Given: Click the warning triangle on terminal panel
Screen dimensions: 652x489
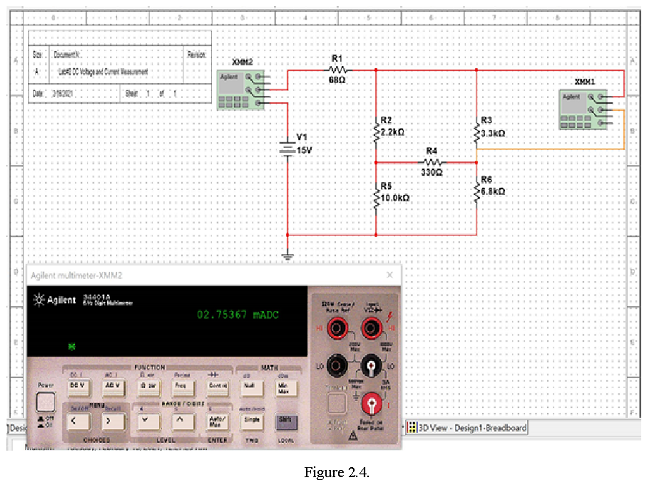Looking at the screenshot, I should (353, 436).
